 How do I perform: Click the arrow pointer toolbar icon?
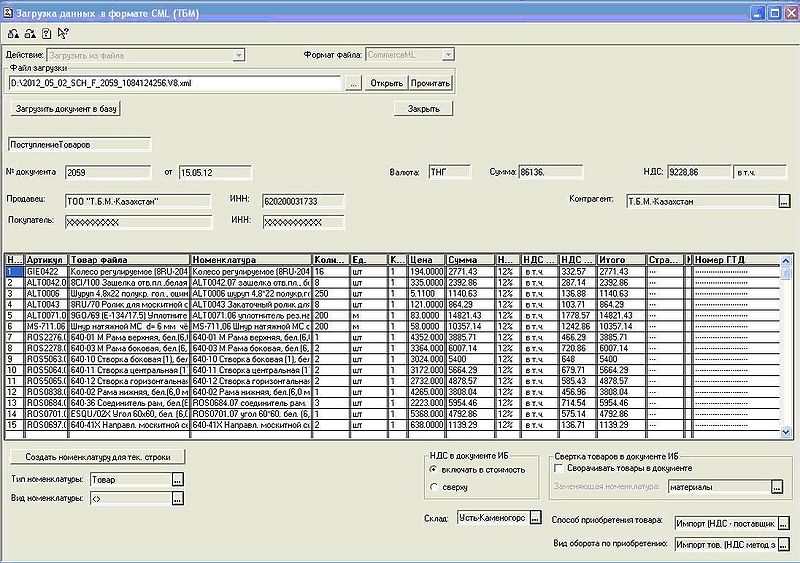62,33
